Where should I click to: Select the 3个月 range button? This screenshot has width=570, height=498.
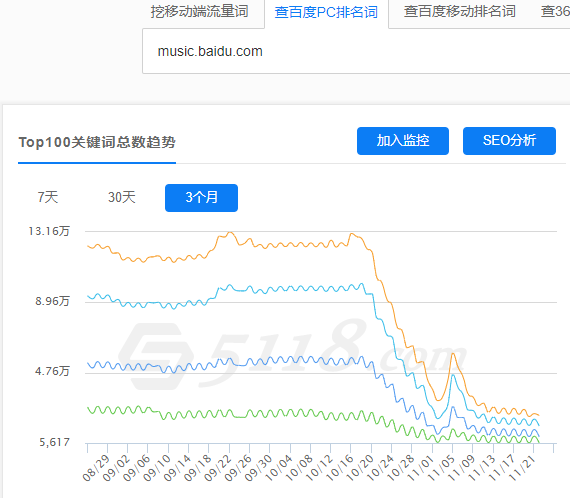coord(201,198)
